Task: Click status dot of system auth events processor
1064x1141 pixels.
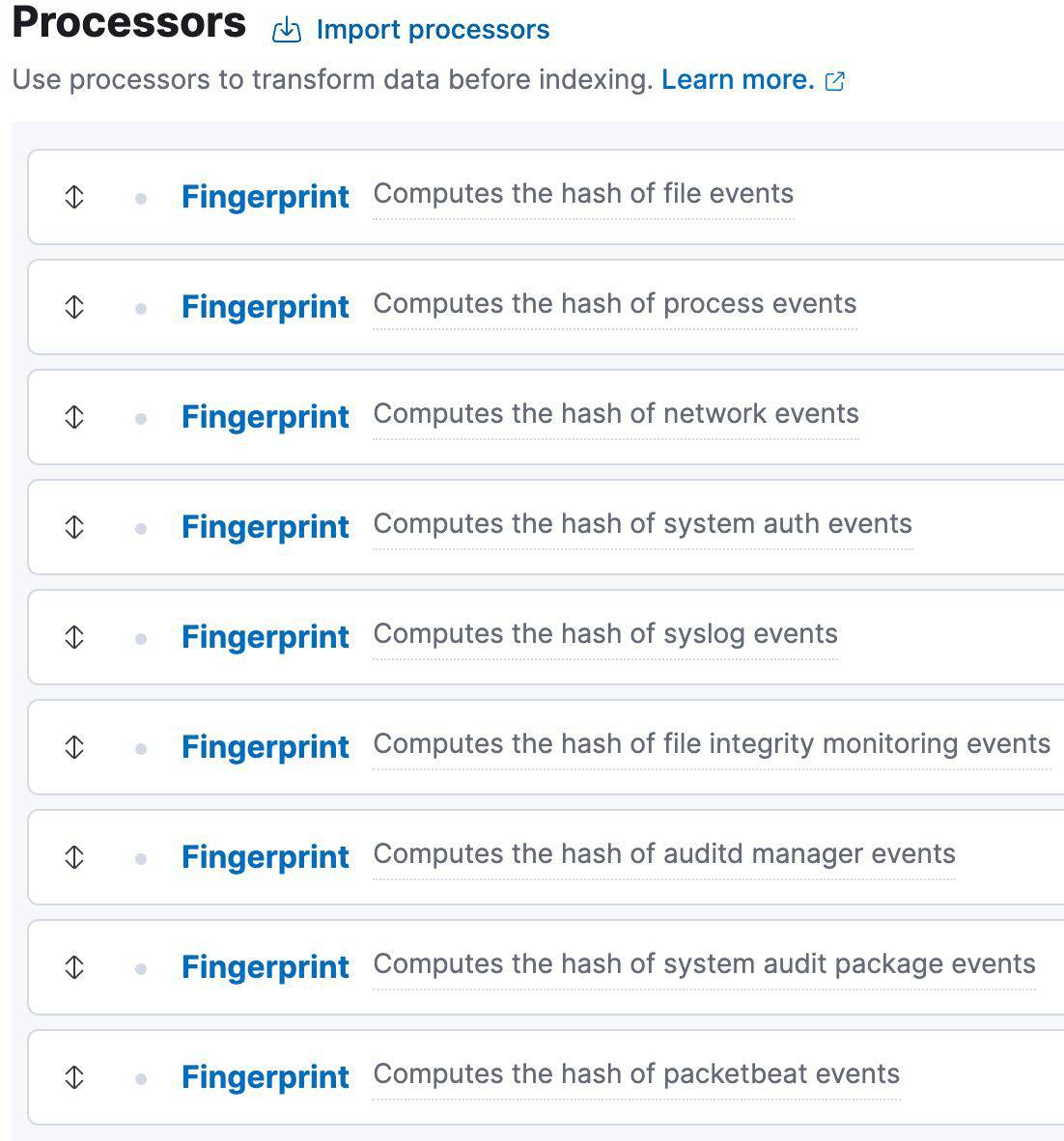Action: tap(141, 528)
